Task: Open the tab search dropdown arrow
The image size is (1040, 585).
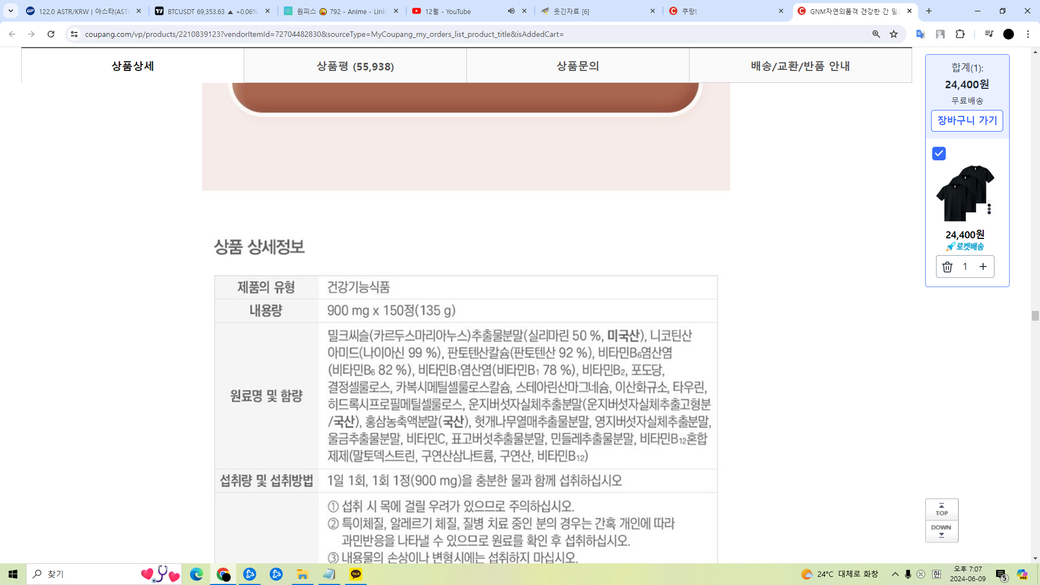Action: click(x=11, y=11)
